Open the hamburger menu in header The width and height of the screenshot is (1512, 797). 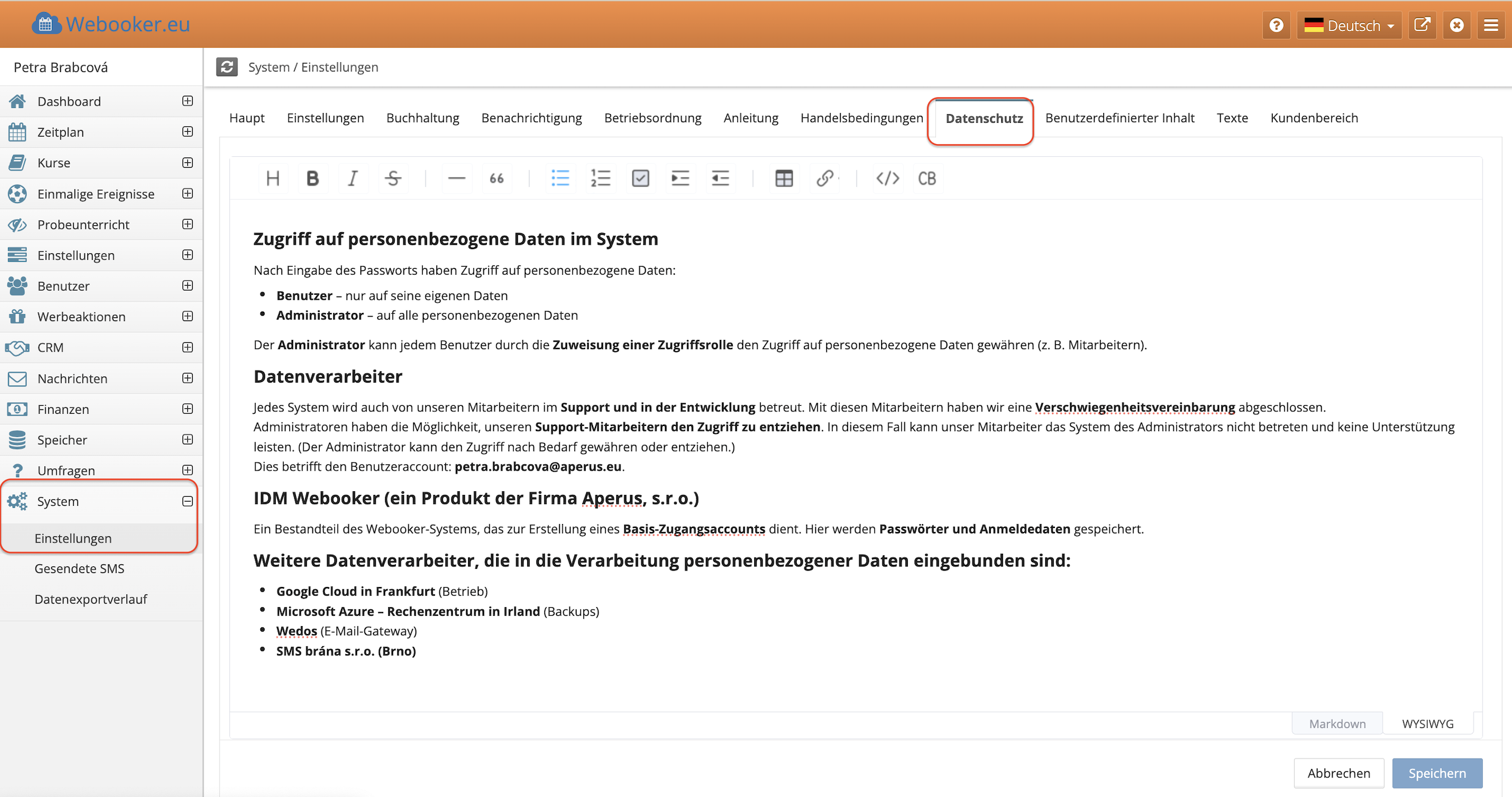click(x=1491, y=26)
